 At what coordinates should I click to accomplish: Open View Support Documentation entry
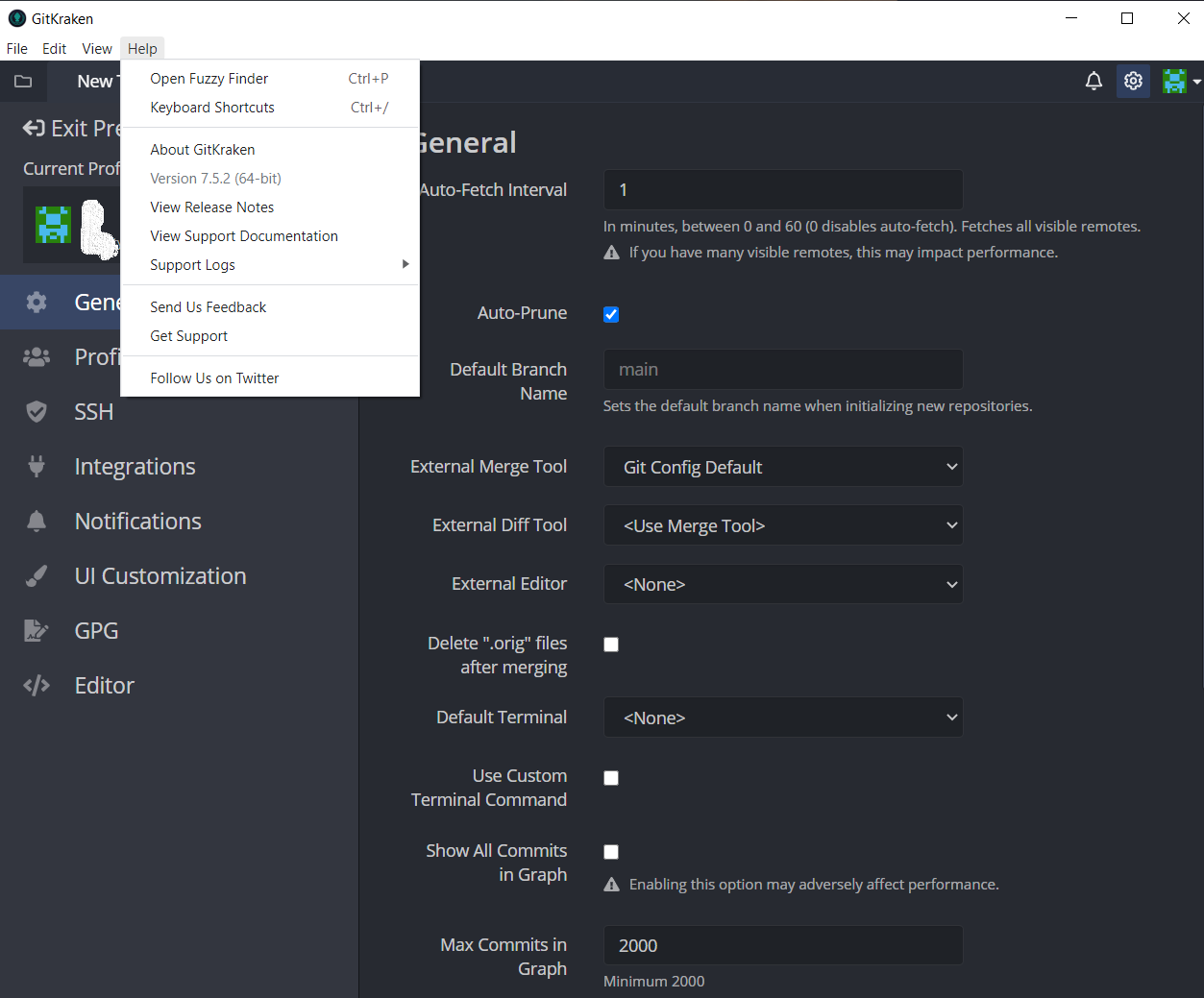270,236
